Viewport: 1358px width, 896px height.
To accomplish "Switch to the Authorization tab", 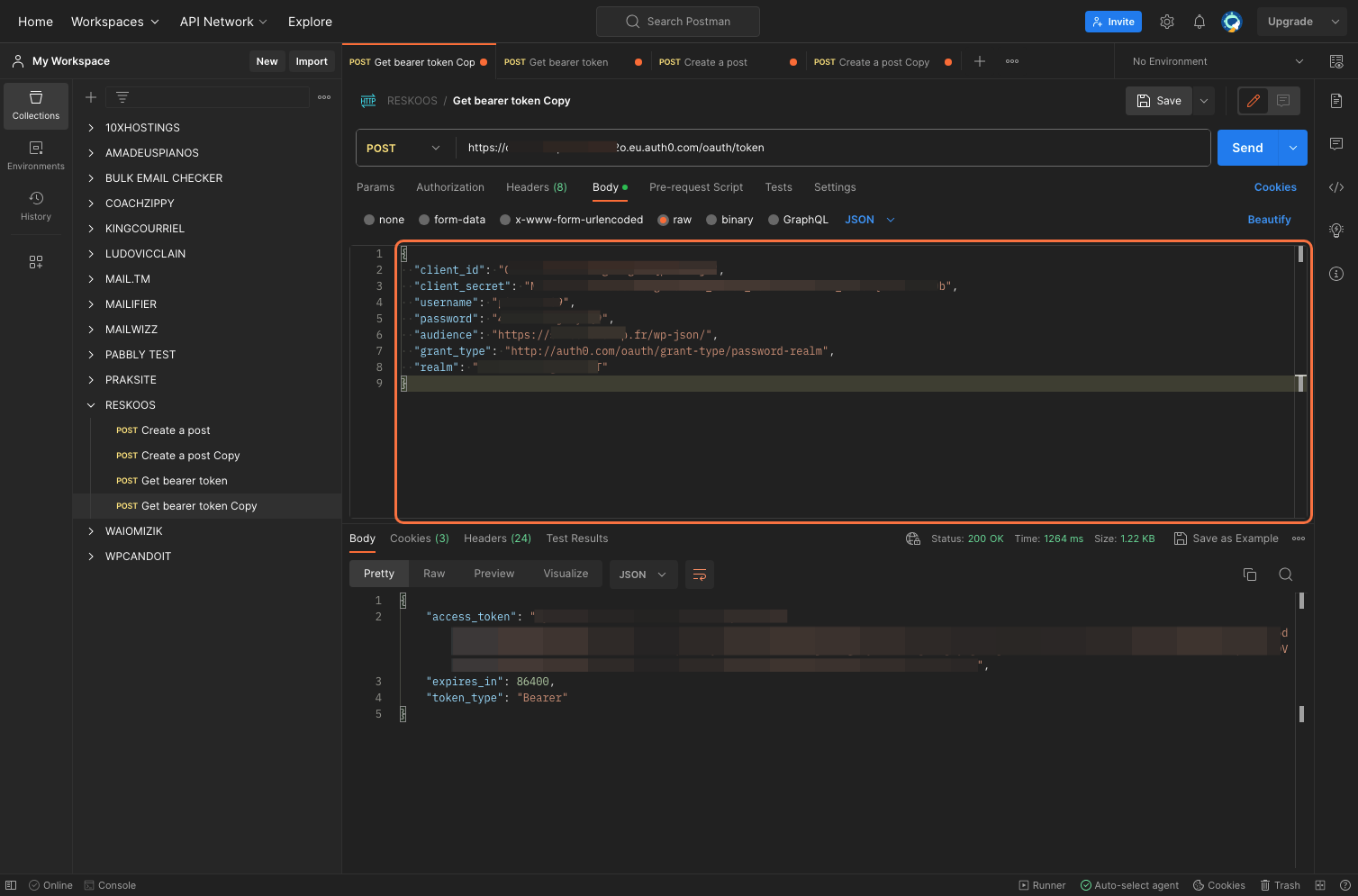I will tap(450, 187).
